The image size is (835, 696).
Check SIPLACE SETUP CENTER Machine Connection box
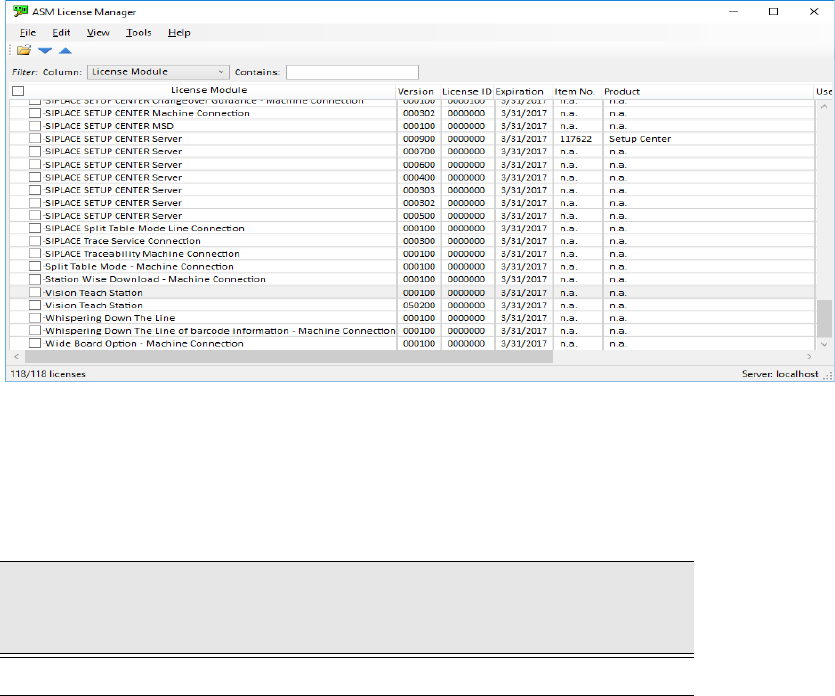coord(35,113)
